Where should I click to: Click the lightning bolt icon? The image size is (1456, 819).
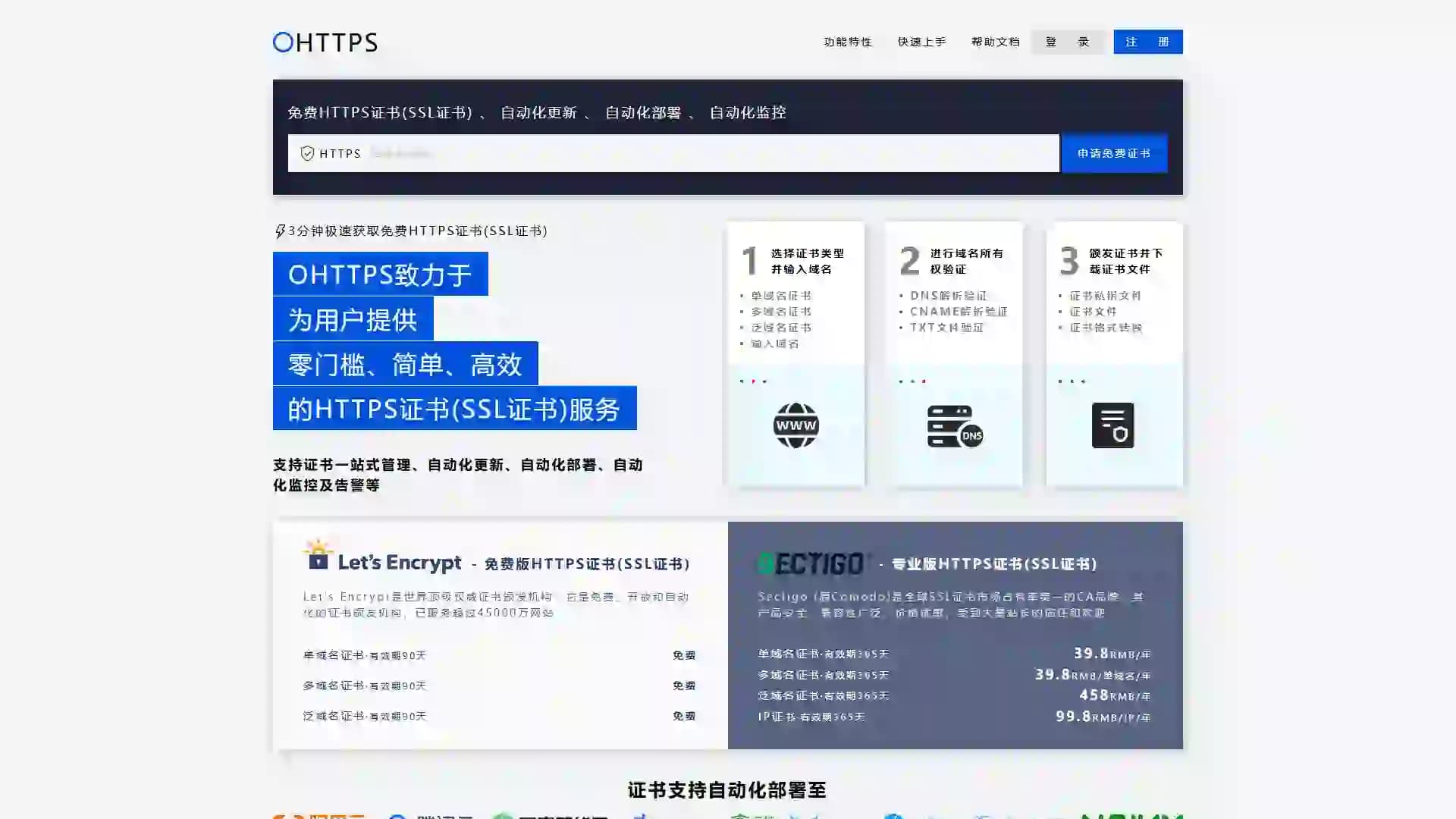pyautogui.click(x=280, y=231)
